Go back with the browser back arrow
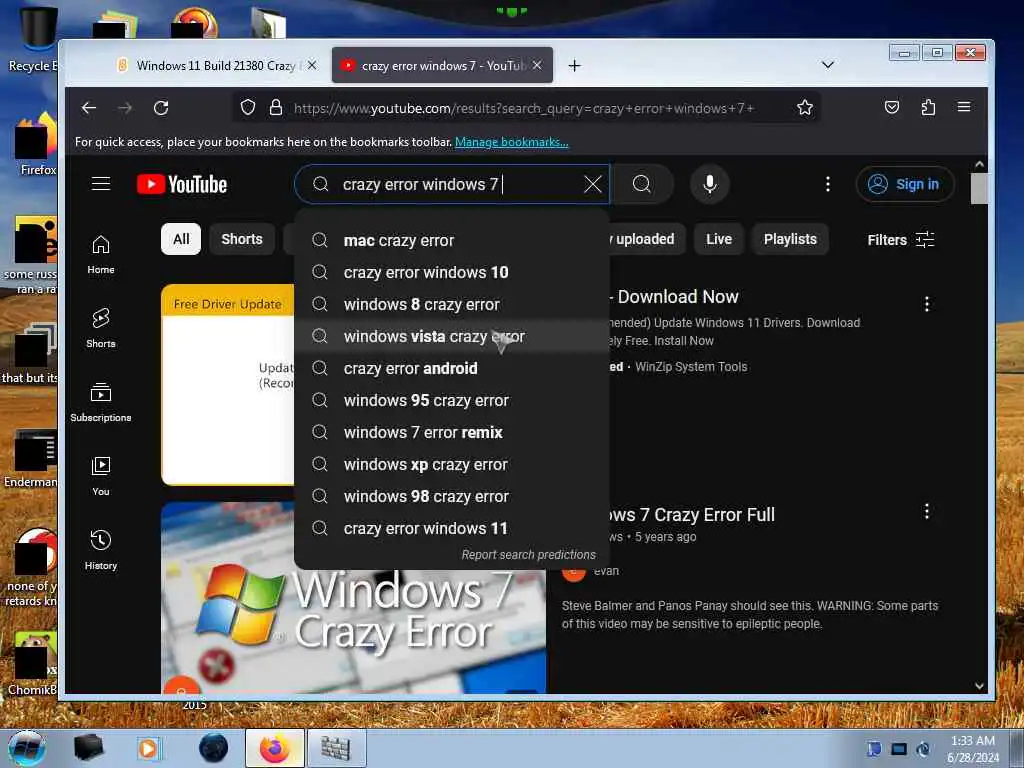1024x768 pixels. pos(89,108)
